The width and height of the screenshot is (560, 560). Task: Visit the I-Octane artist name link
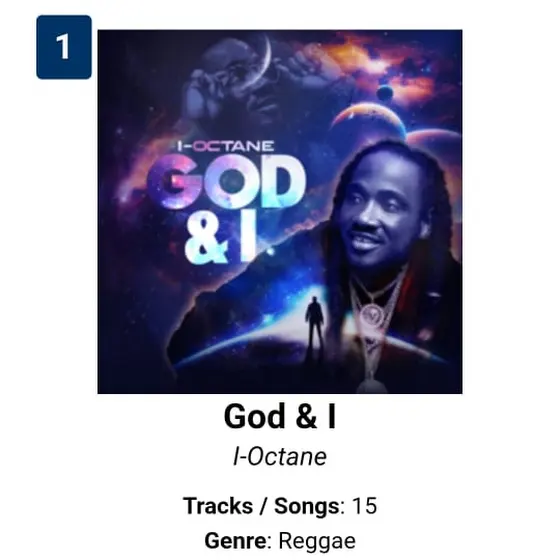coord(280,456)
